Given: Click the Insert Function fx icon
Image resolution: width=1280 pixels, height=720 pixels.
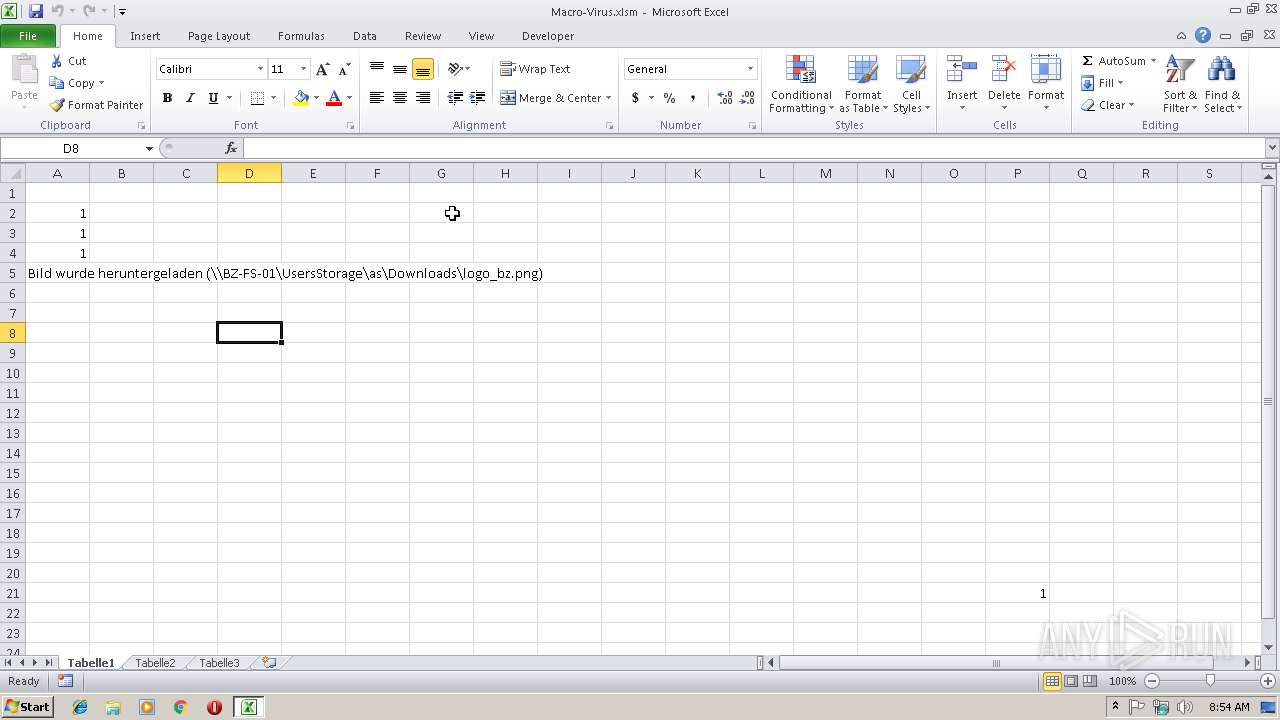Looking at the screenshot, I should click(x=231, y=148).
